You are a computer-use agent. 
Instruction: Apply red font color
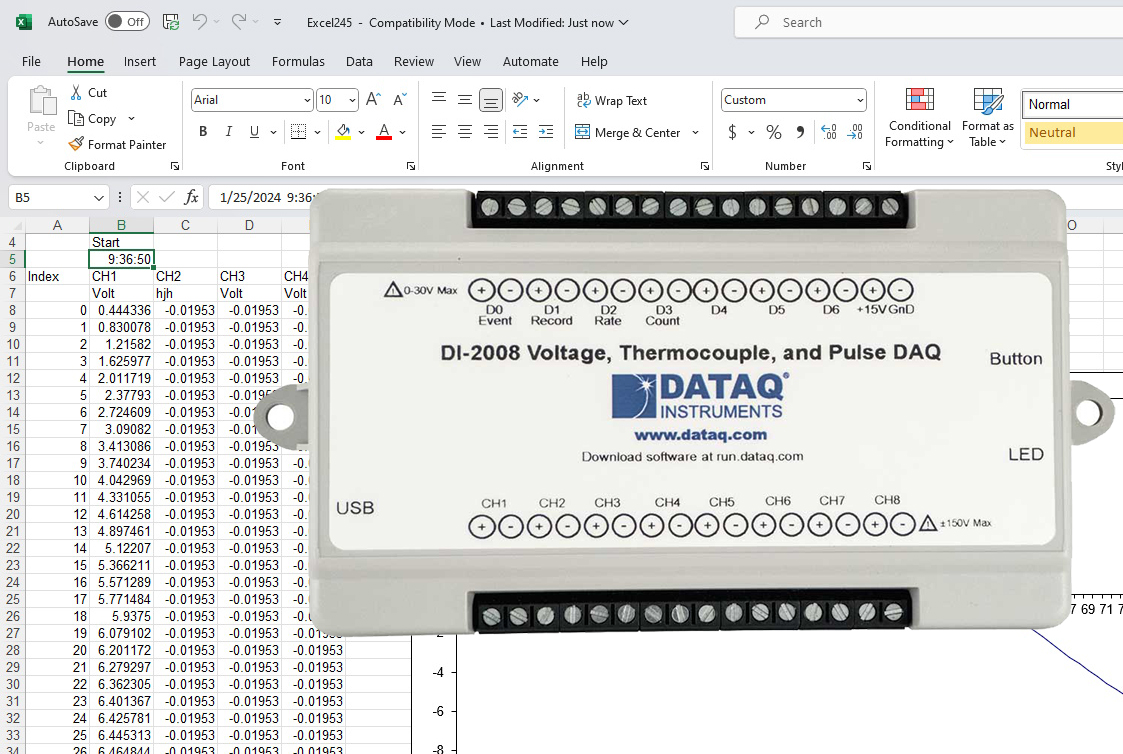384,132
